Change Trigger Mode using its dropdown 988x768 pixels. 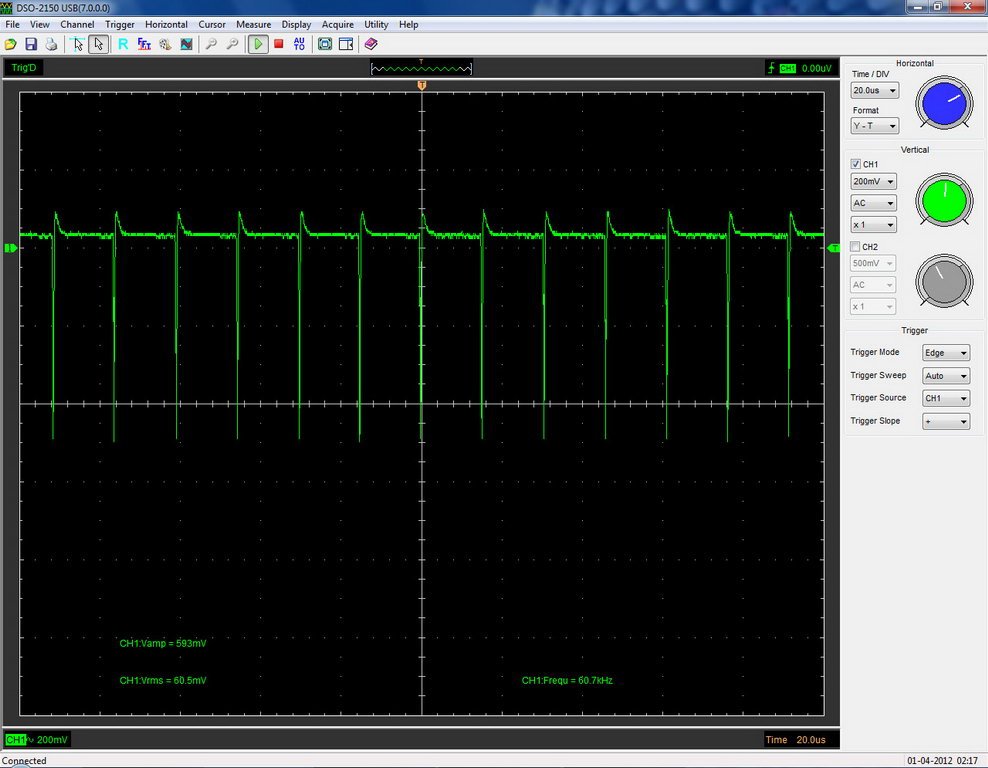[945, 352]
